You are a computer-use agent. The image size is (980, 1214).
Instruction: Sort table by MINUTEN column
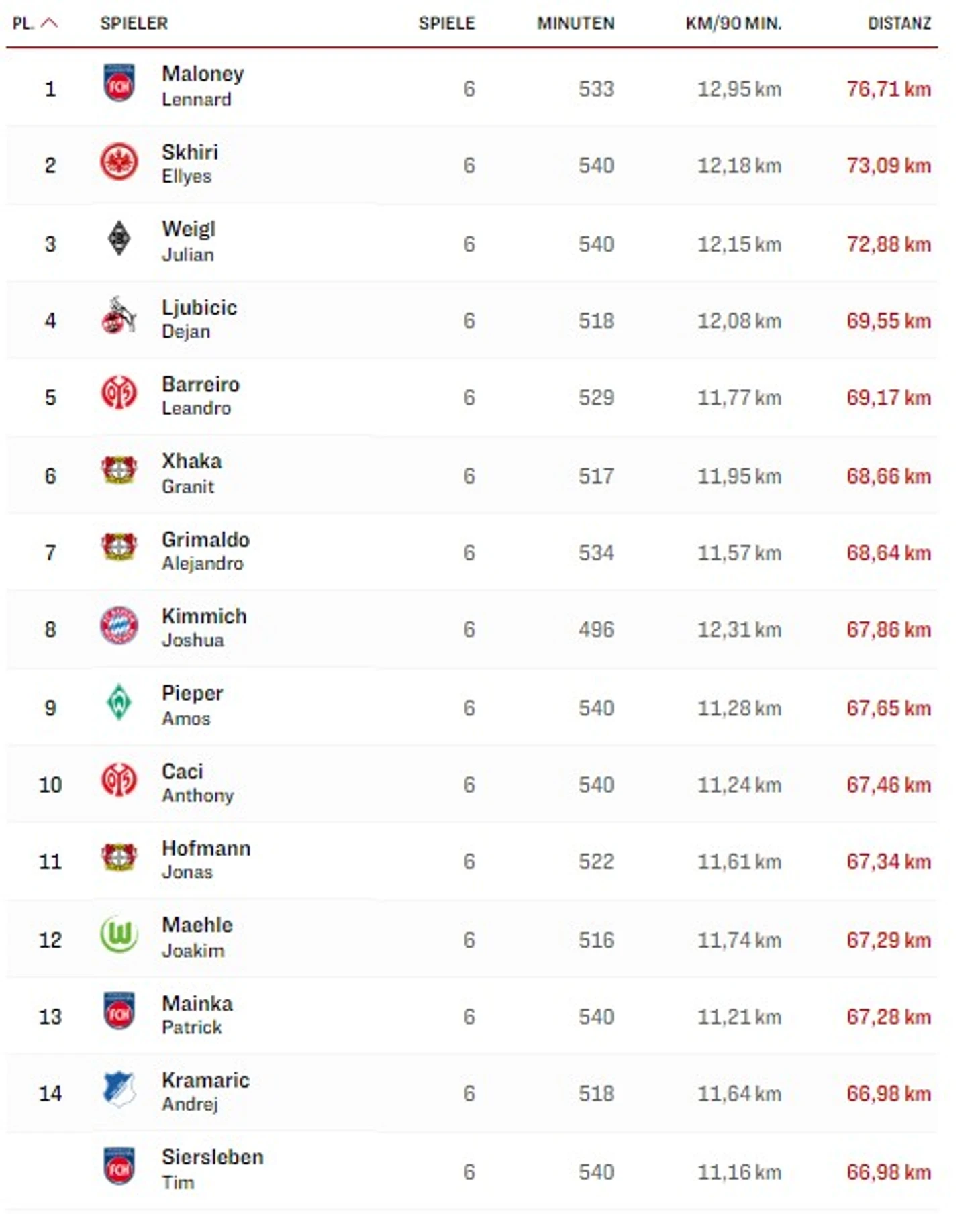click(x=575, y=23)
